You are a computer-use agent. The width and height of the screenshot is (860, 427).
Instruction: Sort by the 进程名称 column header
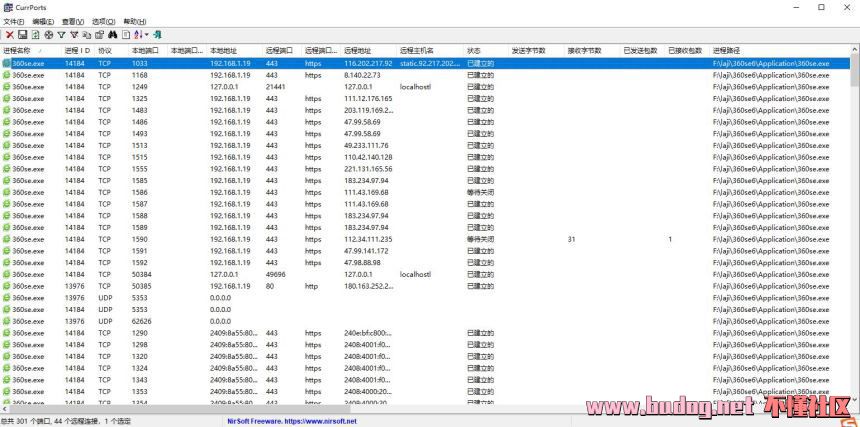(x=30, y=50)
